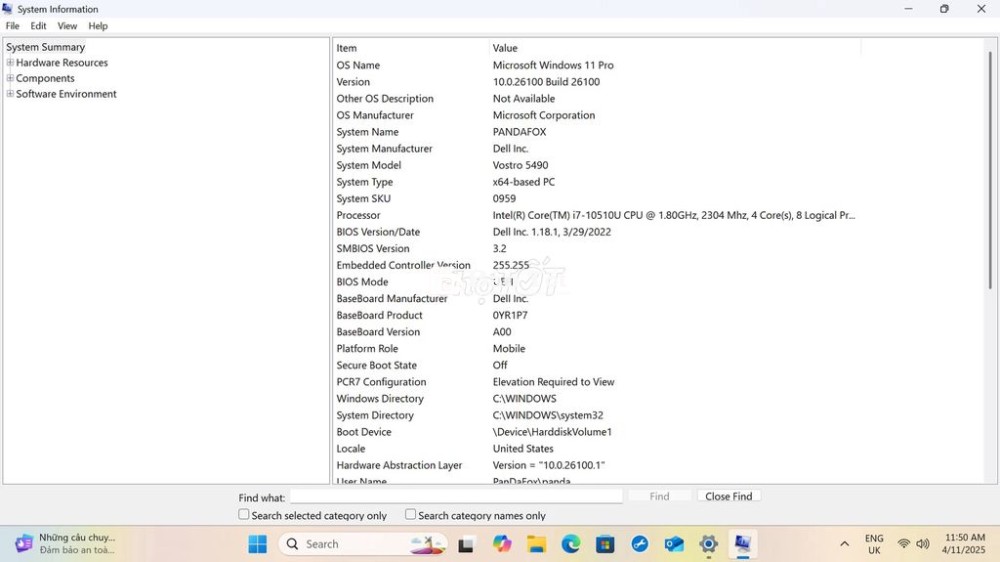Open the Wi-Fi network tray icon
Screen dimensions: 1000x562
pos(904,544)
